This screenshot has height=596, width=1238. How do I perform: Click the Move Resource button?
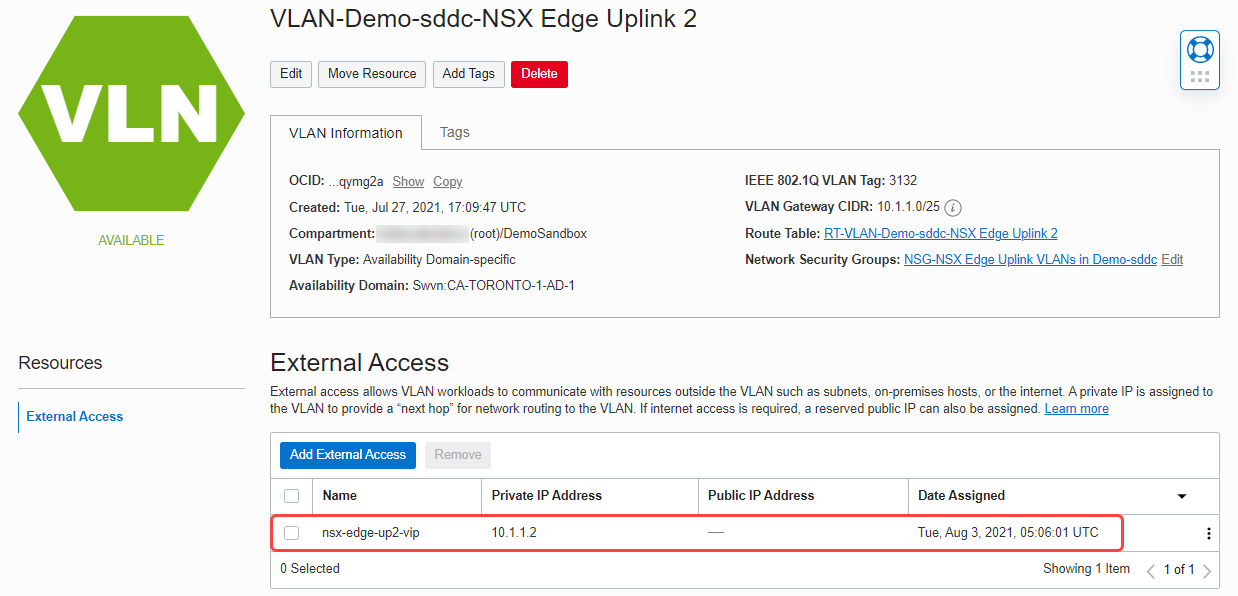(371, 73)
